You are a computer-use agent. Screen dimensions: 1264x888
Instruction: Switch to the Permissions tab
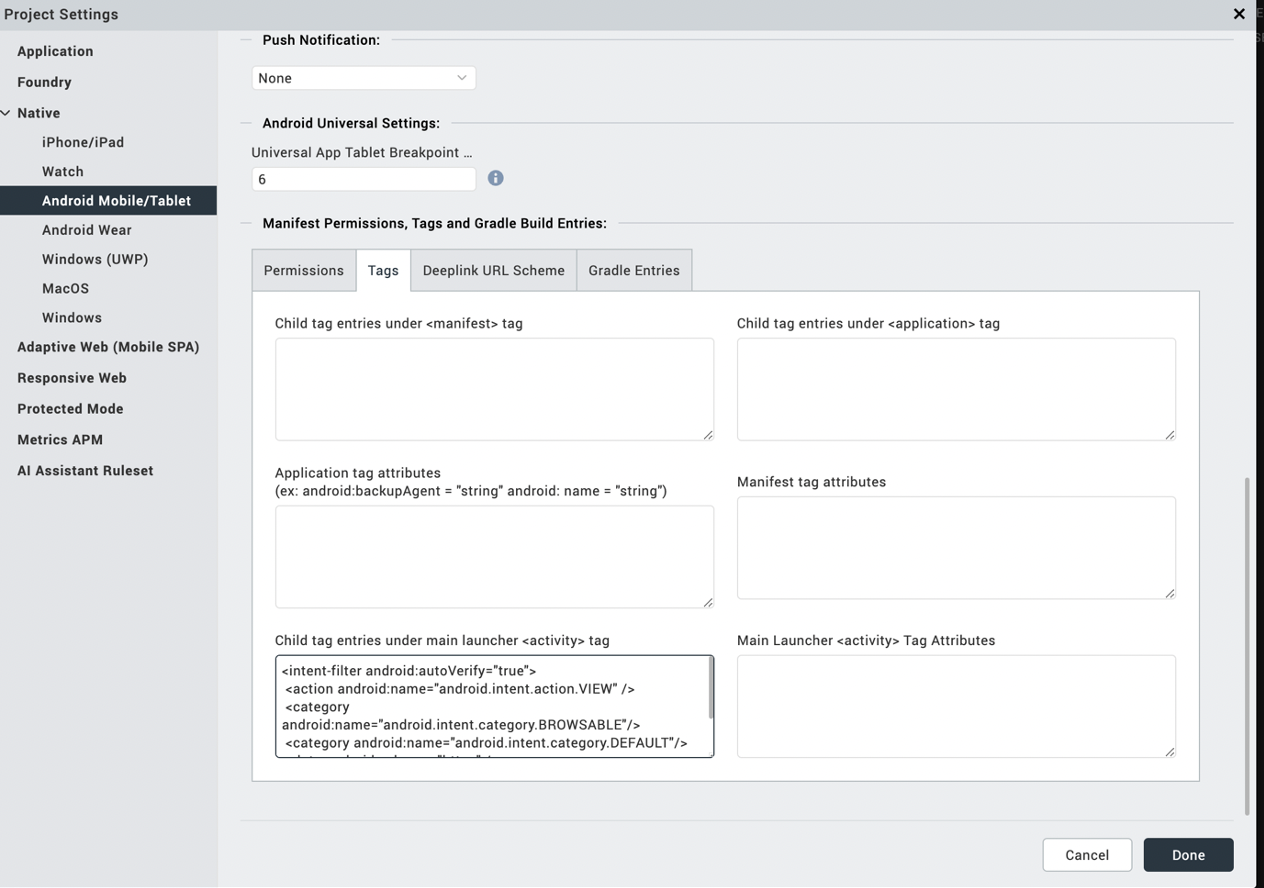click(303, 270)
